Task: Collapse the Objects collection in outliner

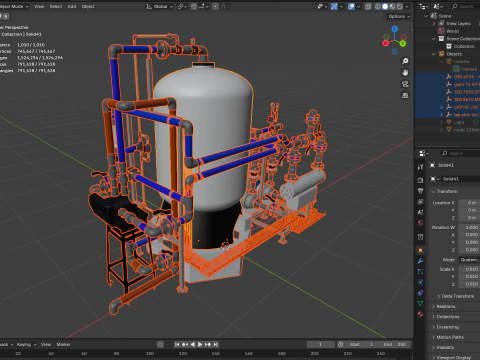Action: pos(434,54)
